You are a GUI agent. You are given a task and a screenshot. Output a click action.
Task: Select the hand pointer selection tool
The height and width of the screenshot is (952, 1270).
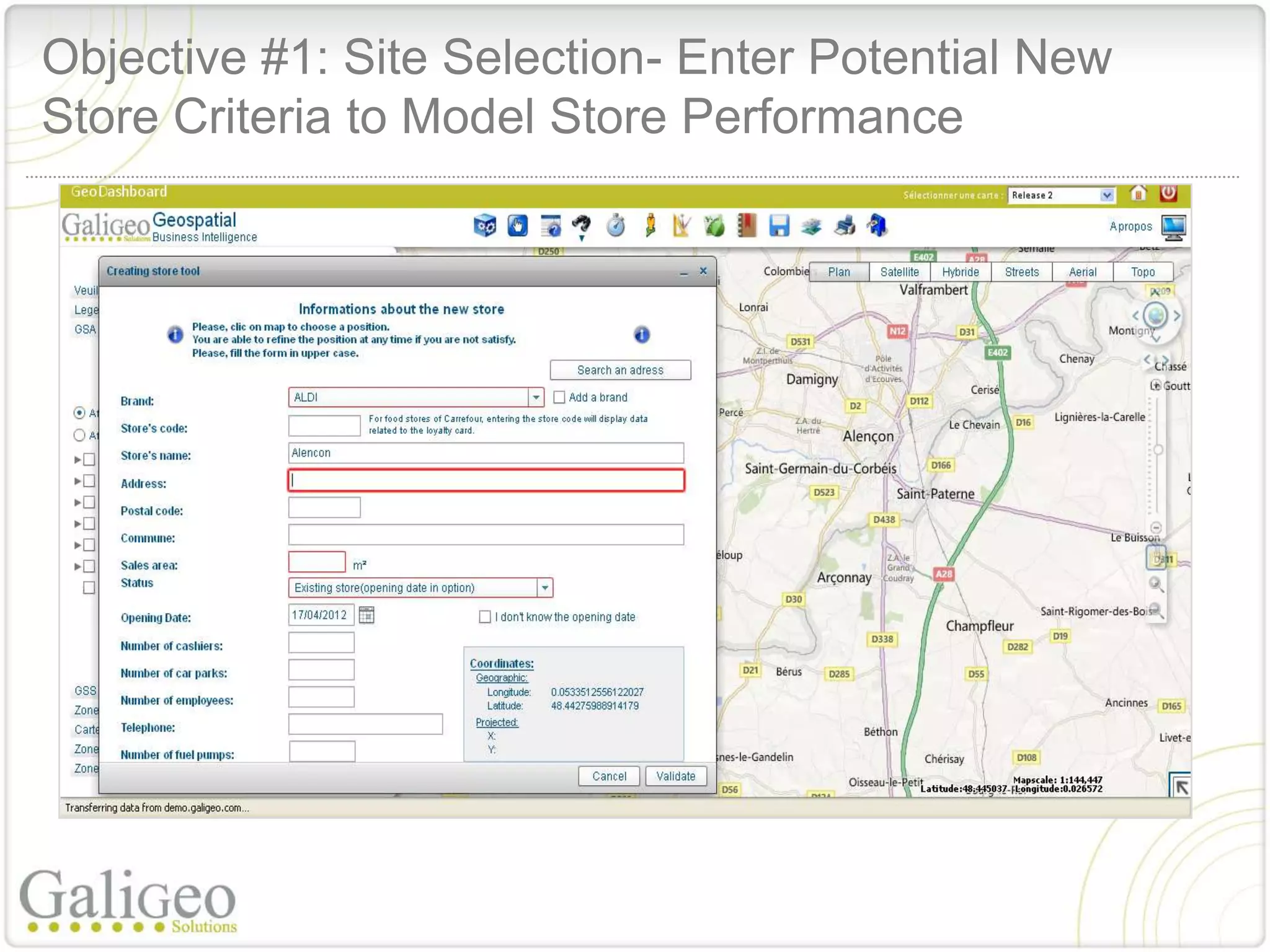[517, 226]
